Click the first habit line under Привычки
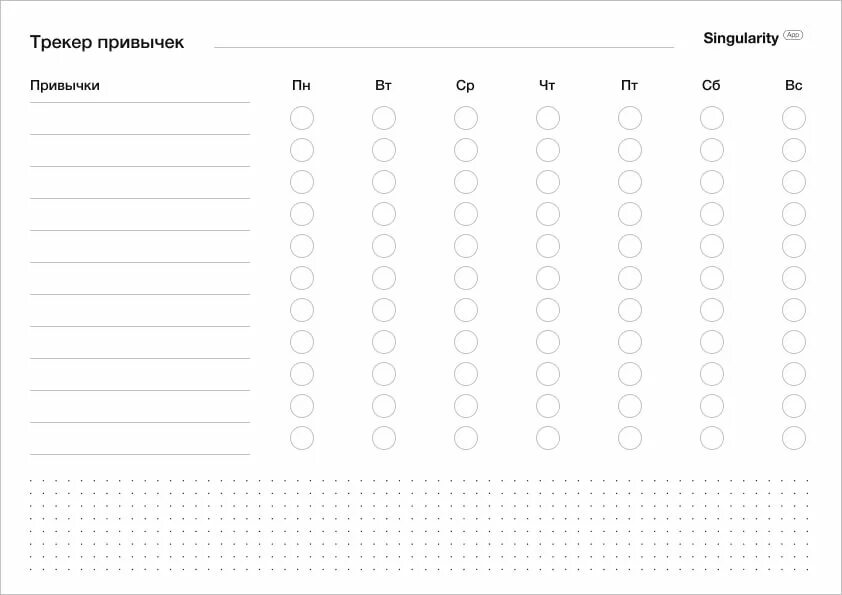Screen dimensions: 842x595 [140, 119]
